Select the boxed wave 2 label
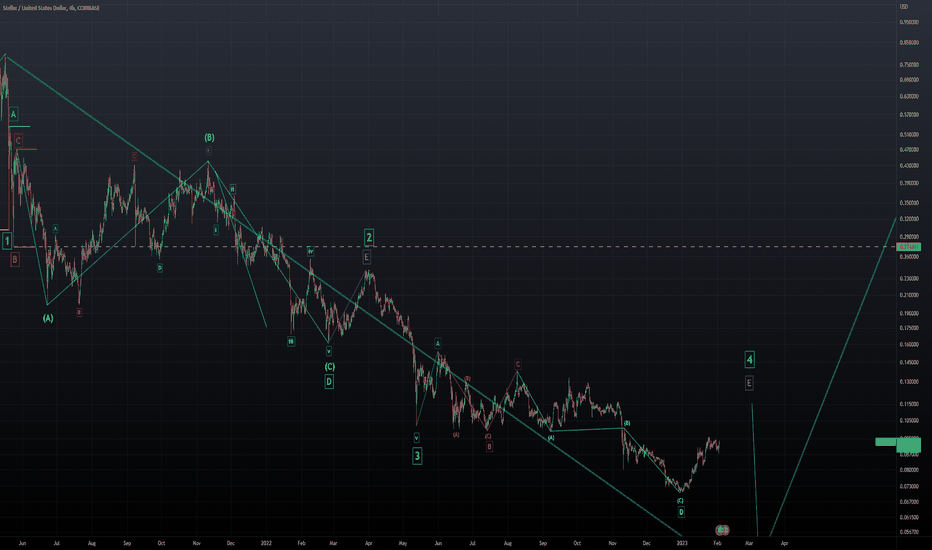This screenshot has width=932, height=550. click(369, 238)
